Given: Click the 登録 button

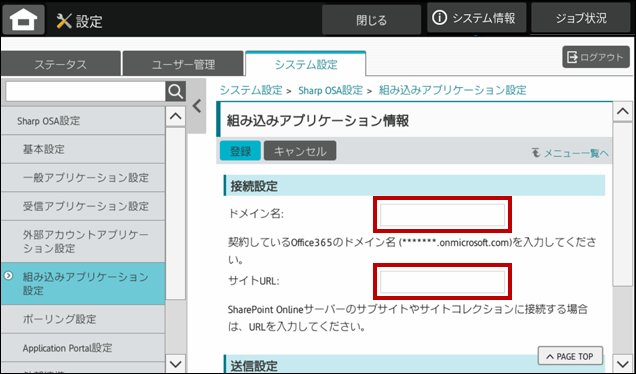Looking at the screenshot, I should [x=240, y=151].
